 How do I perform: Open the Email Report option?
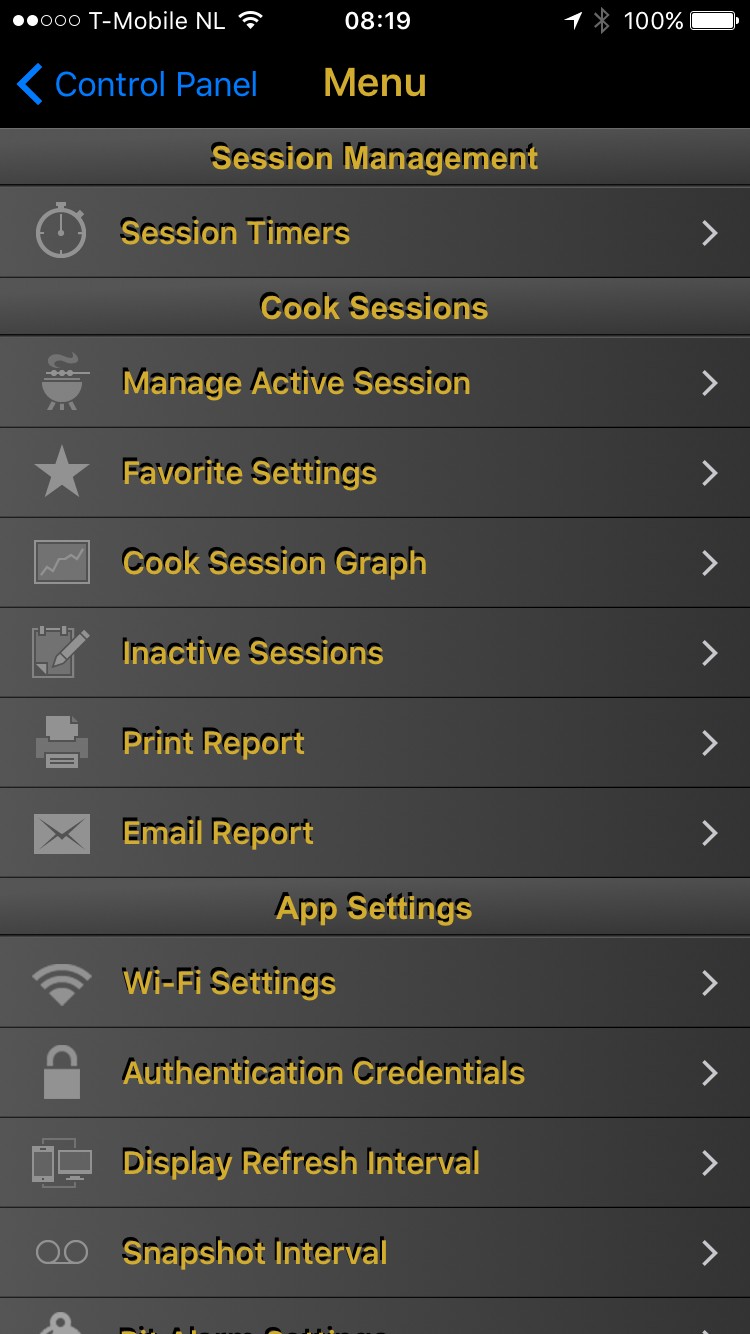click(218, 833)
